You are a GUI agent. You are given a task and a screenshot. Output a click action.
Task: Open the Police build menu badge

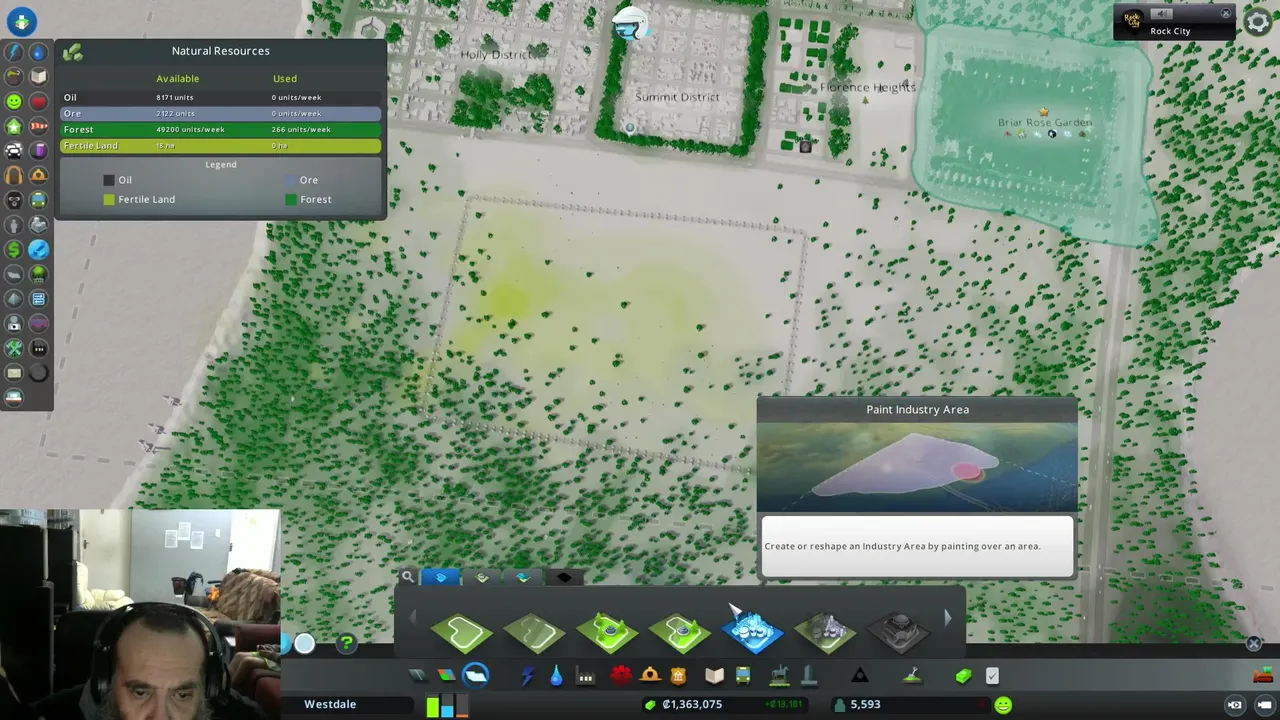pyautogui.click(x=678, y=676)
